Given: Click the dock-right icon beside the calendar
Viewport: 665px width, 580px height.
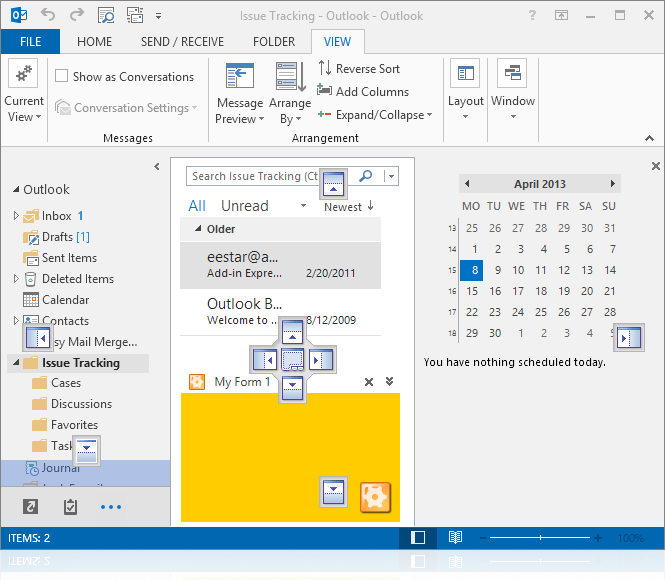Looking at the screenshot, I should (629, 338).
